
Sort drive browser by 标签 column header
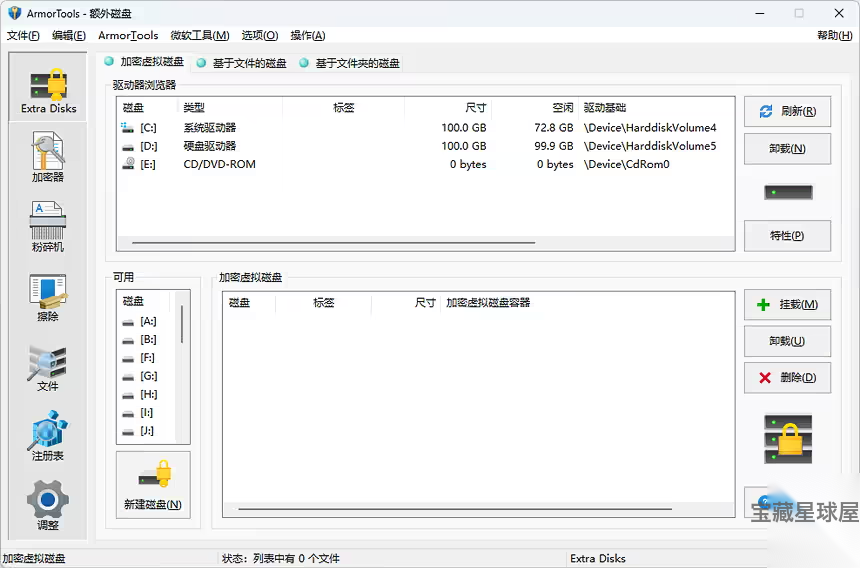[x=343, y=107]
